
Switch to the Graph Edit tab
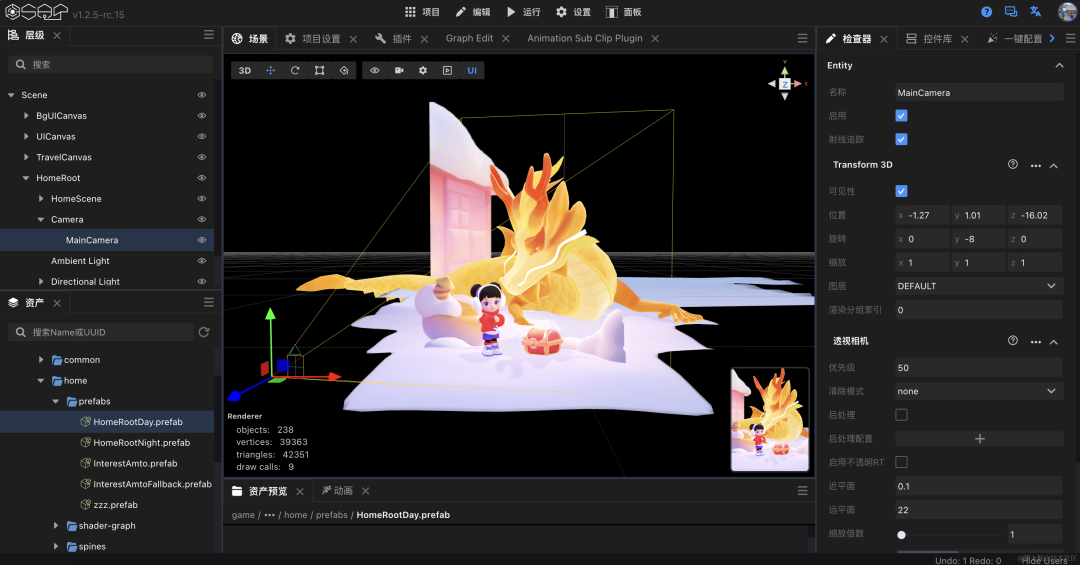point(469,38)
